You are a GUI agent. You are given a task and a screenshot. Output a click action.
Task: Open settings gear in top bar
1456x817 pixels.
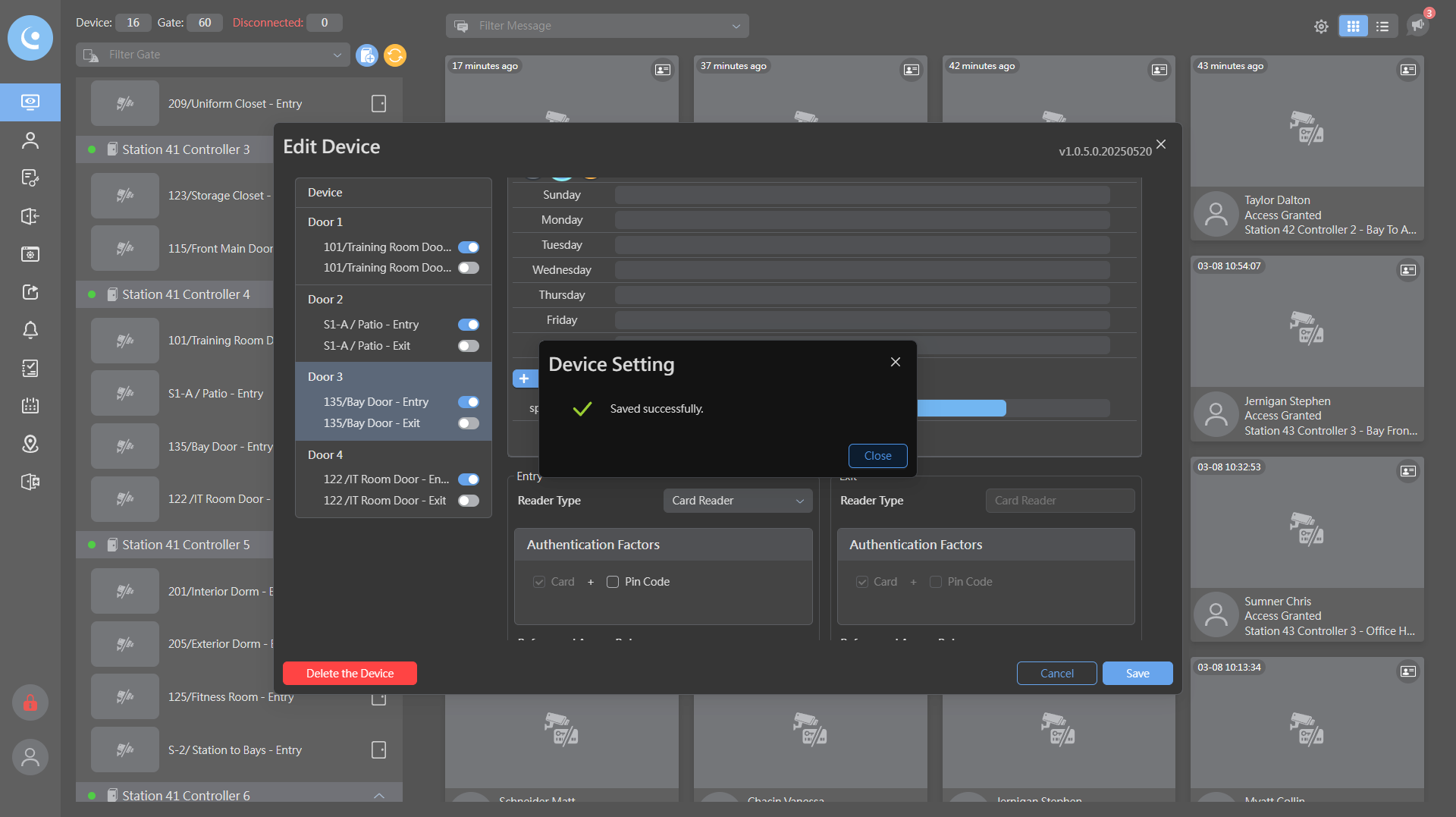pyautogui.click(x=1321, y=27)
